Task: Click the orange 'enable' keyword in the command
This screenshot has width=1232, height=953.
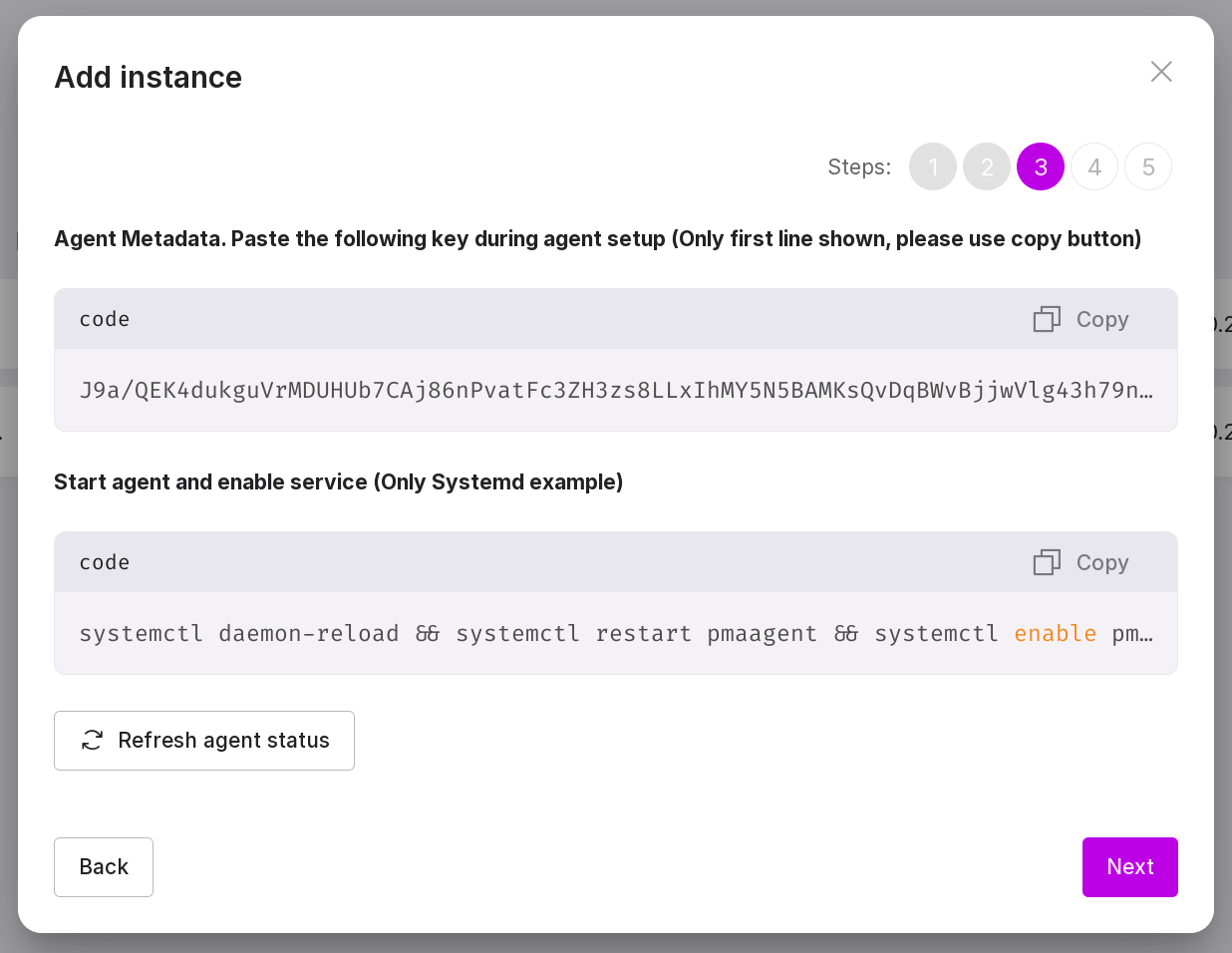Action: click(x=1055, y=633)
